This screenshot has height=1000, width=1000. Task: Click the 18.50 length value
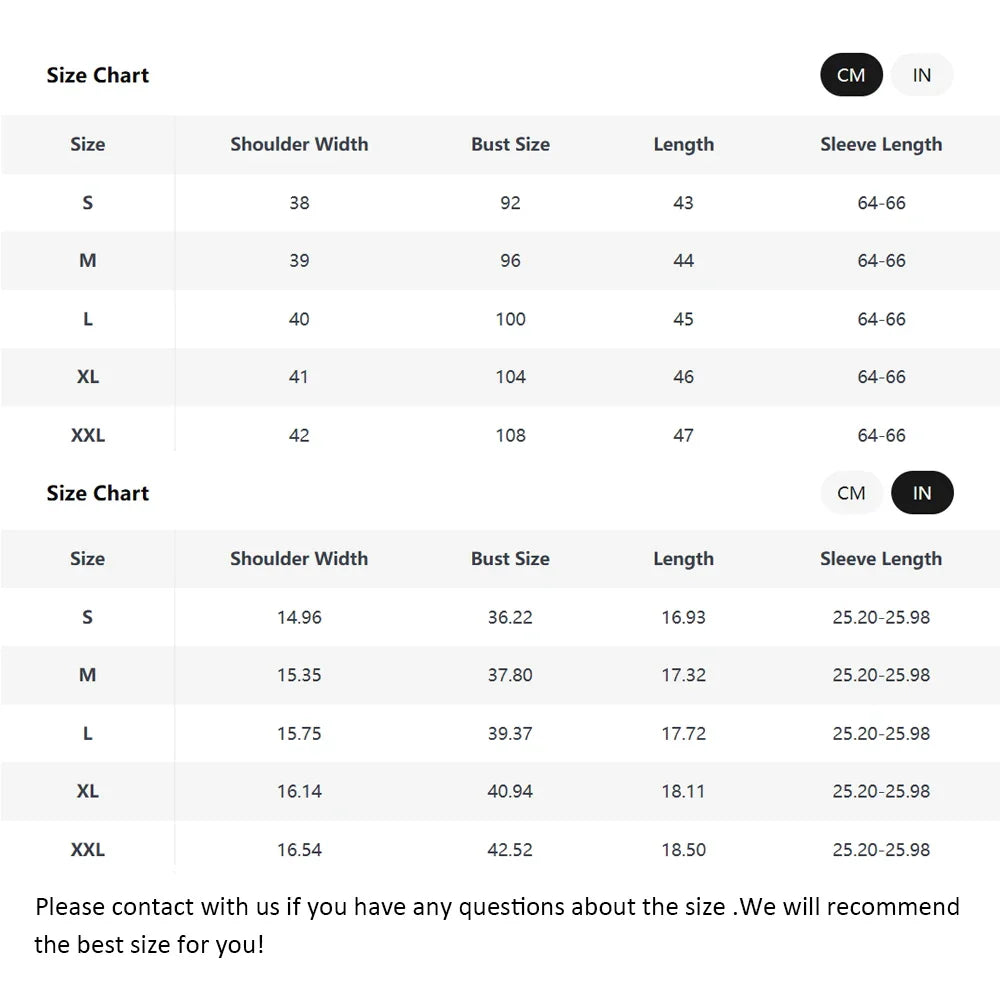click(x=683, y=849)
